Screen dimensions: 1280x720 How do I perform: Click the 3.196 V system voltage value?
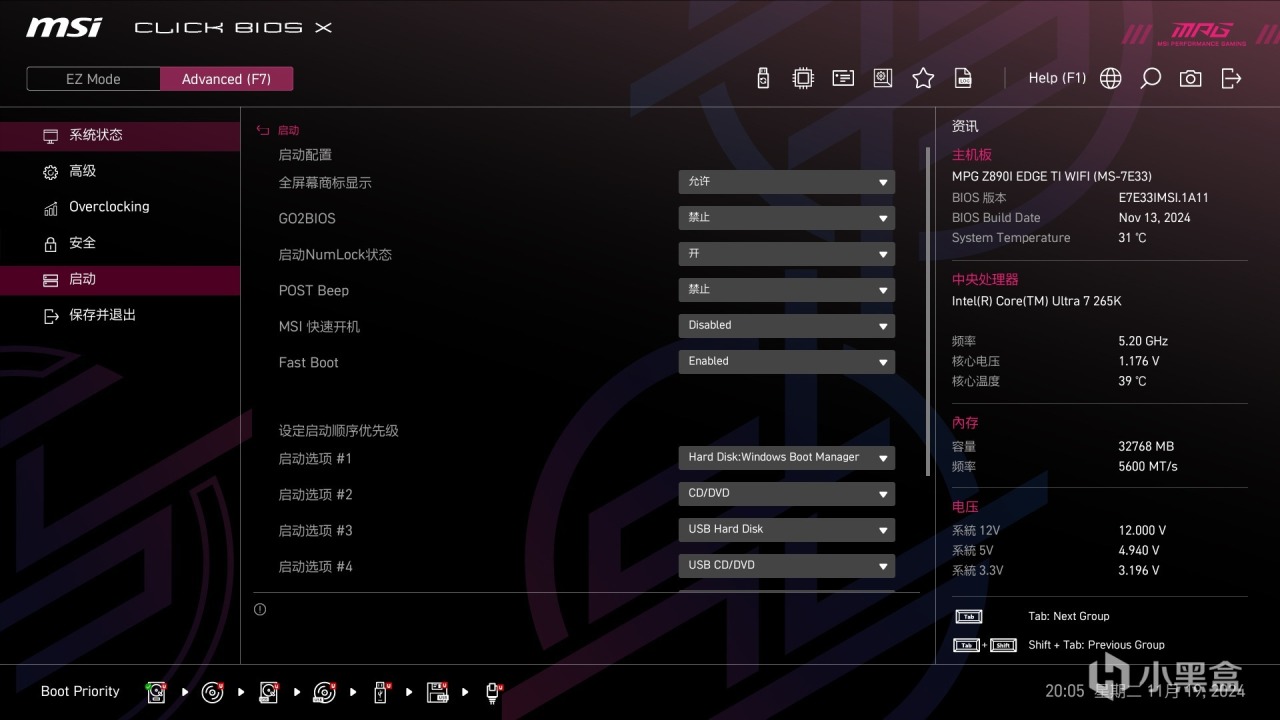point(1139,571)
